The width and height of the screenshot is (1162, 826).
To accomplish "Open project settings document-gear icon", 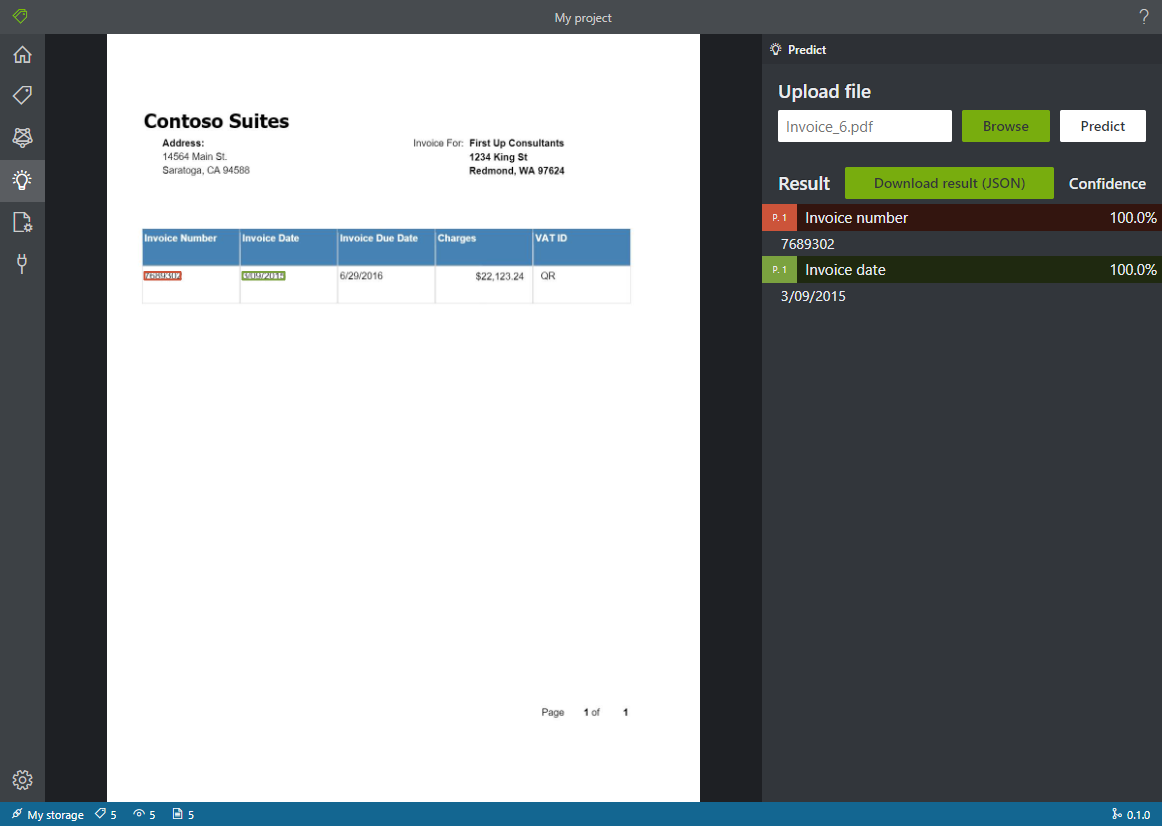I will (22, 222).
